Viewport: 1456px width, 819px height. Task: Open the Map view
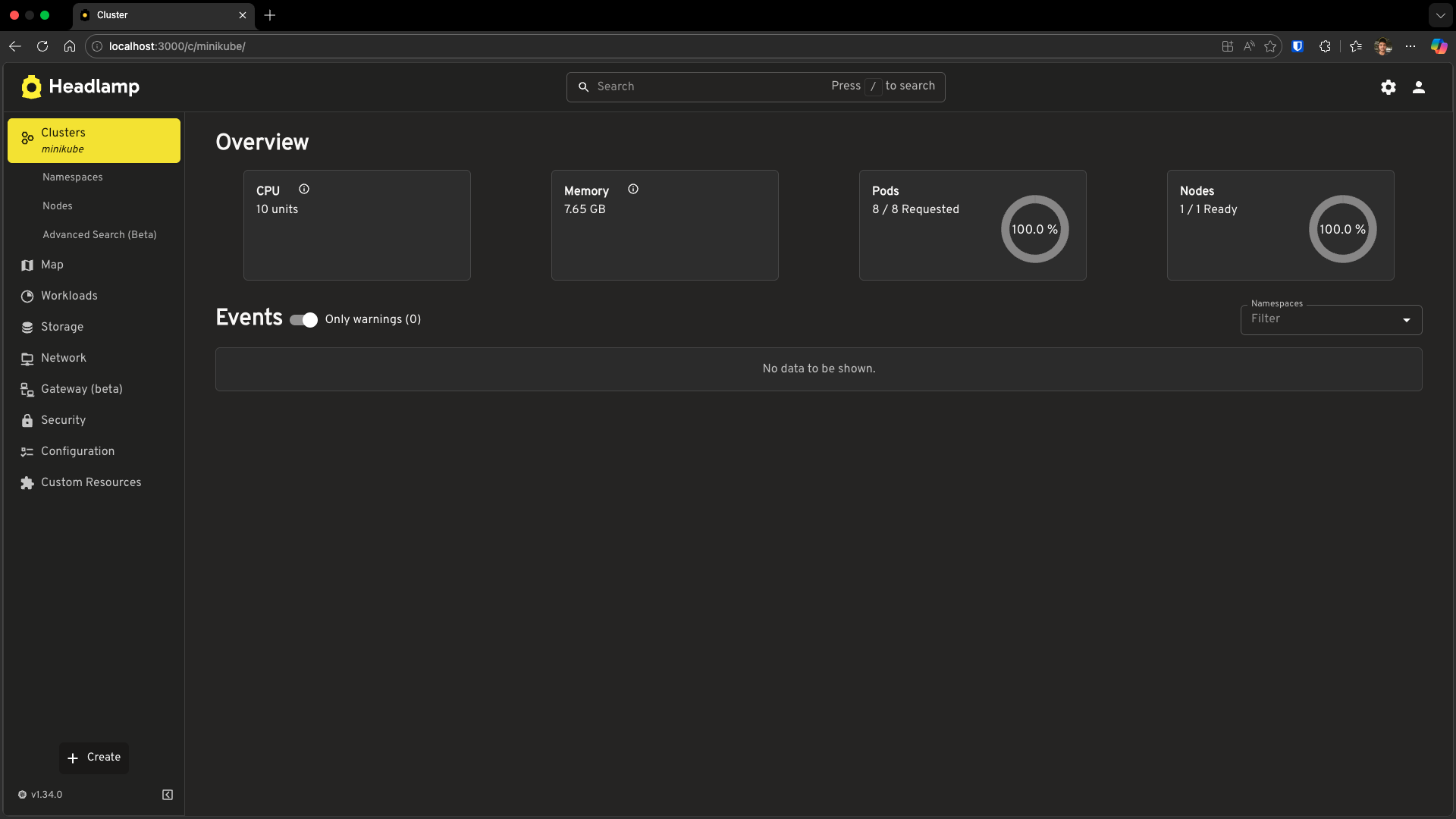pos(51,265)
